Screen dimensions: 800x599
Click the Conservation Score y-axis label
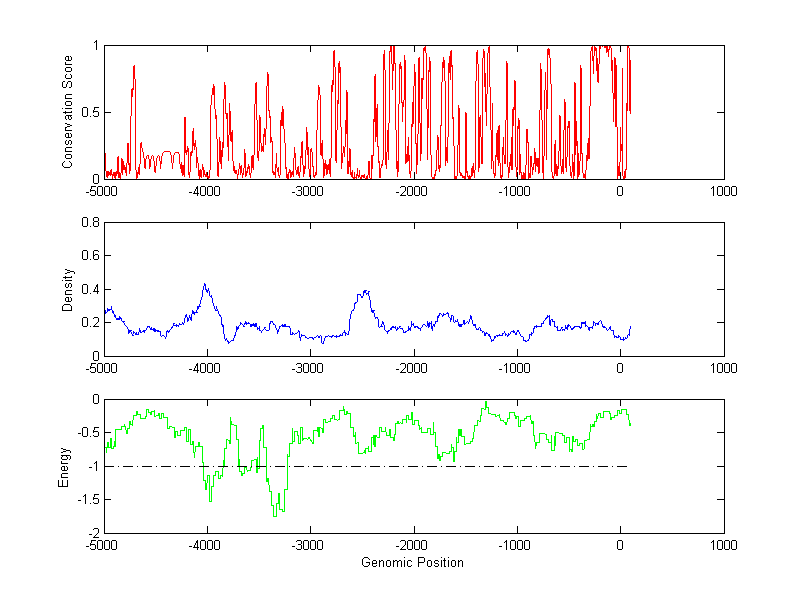(x=68, y=112)
